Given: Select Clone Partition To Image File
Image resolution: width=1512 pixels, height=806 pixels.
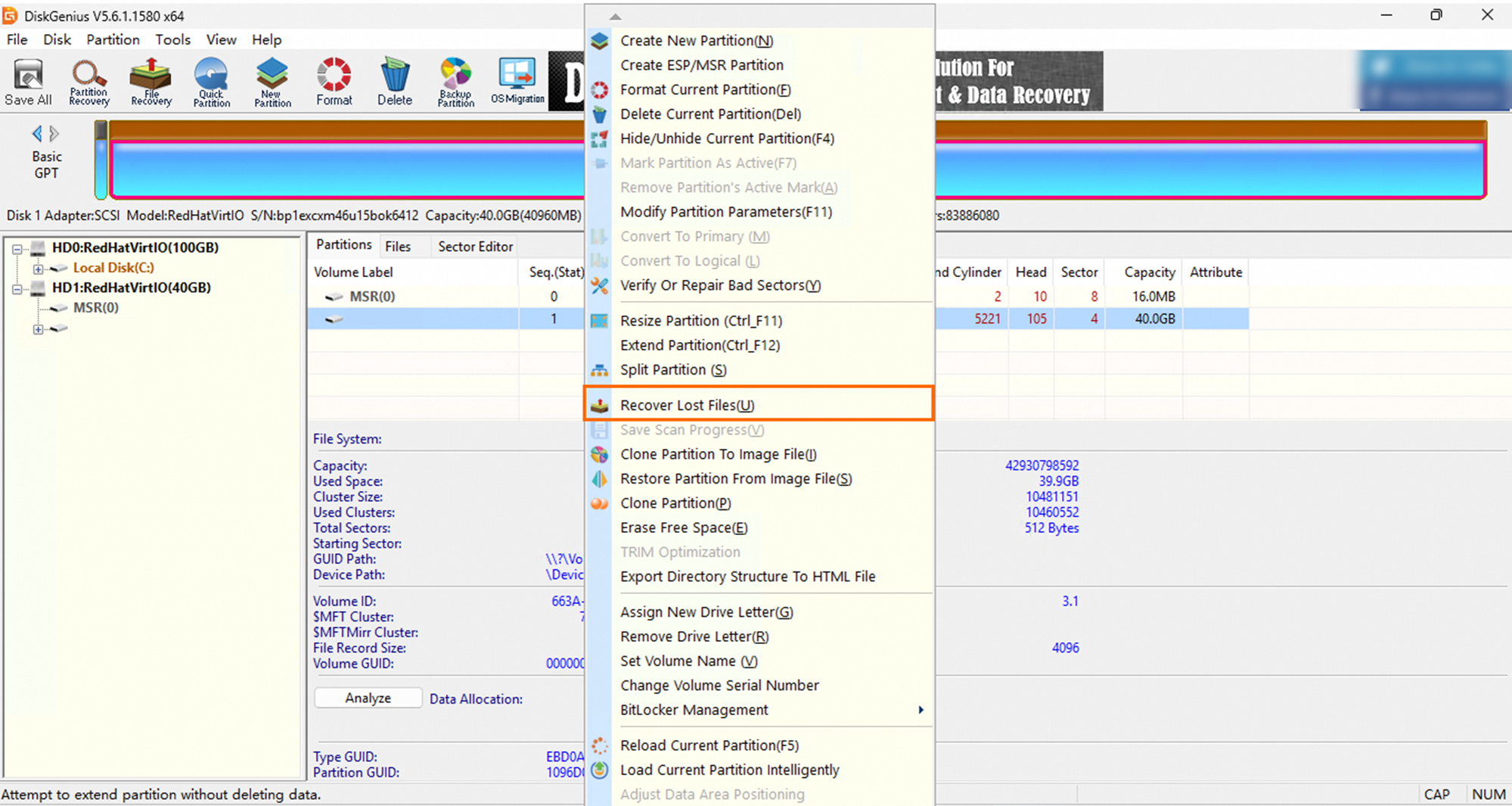Looking at the screenshot, I should 715,454.
